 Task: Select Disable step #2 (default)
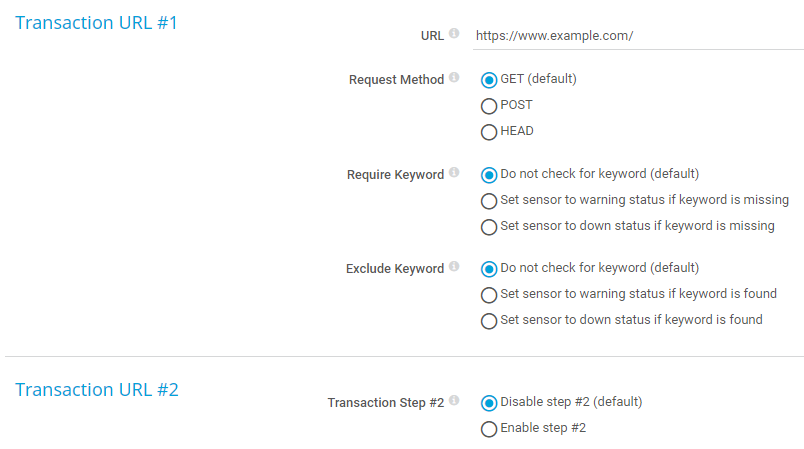click(489, 403)
